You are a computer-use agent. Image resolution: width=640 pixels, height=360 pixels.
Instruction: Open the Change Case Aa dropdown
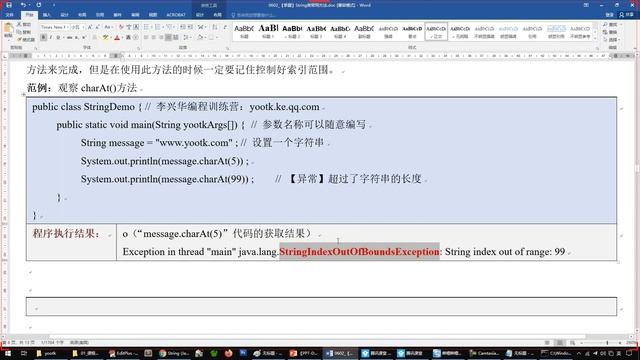click(x=109, y=27)
